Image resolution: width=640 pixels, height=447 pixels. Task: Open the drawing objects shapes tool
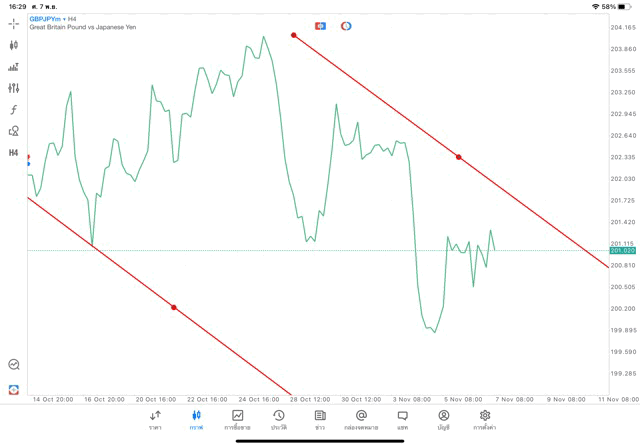point(14,131)
